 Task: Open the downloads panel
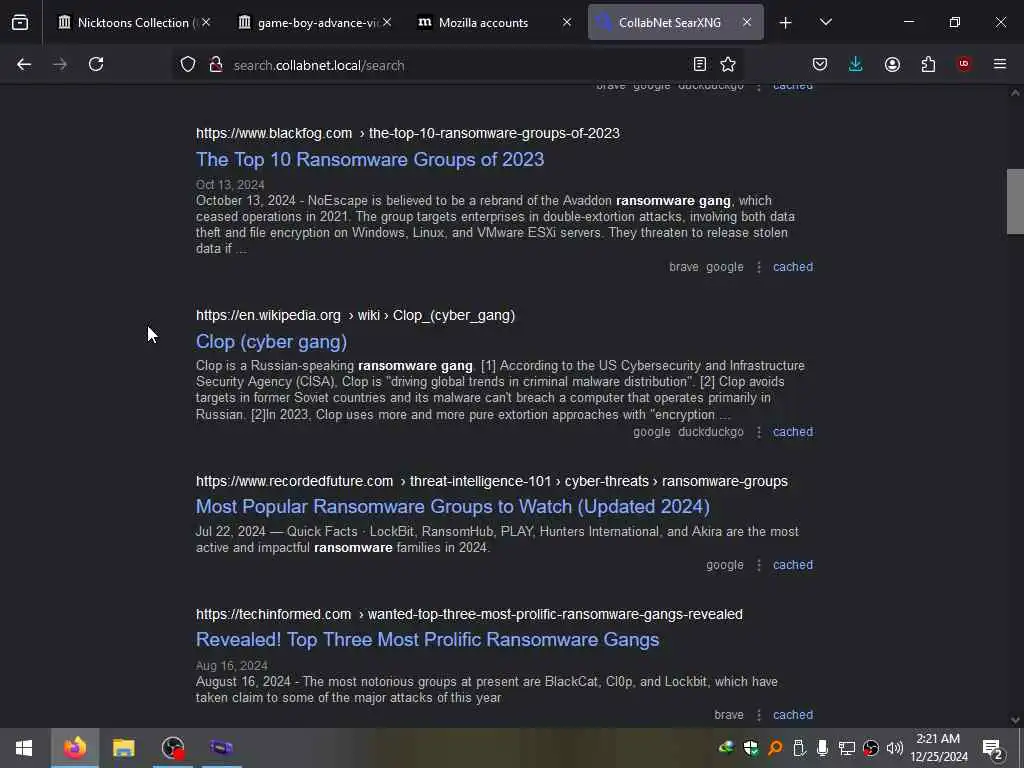tap(856, 65)
